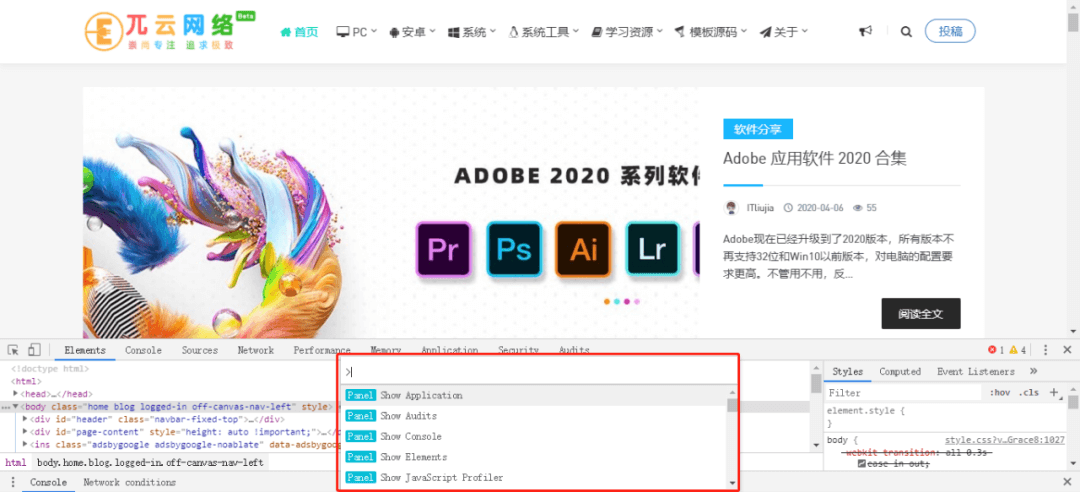The width and height of the screenshot is (1080, 492).
Task: Expand the ins adsbygoogle element node
Action: (x=25, y=444)
